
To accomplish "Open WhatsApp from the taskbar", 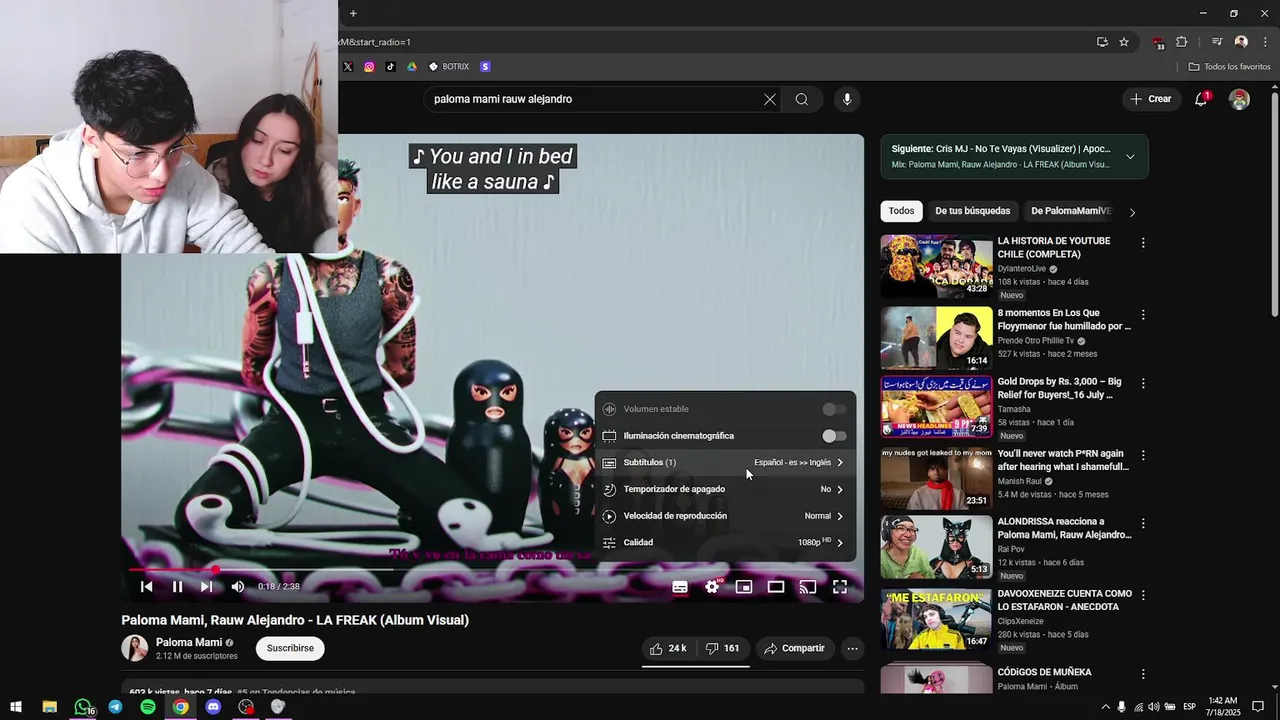I will [x=83, y=707].
